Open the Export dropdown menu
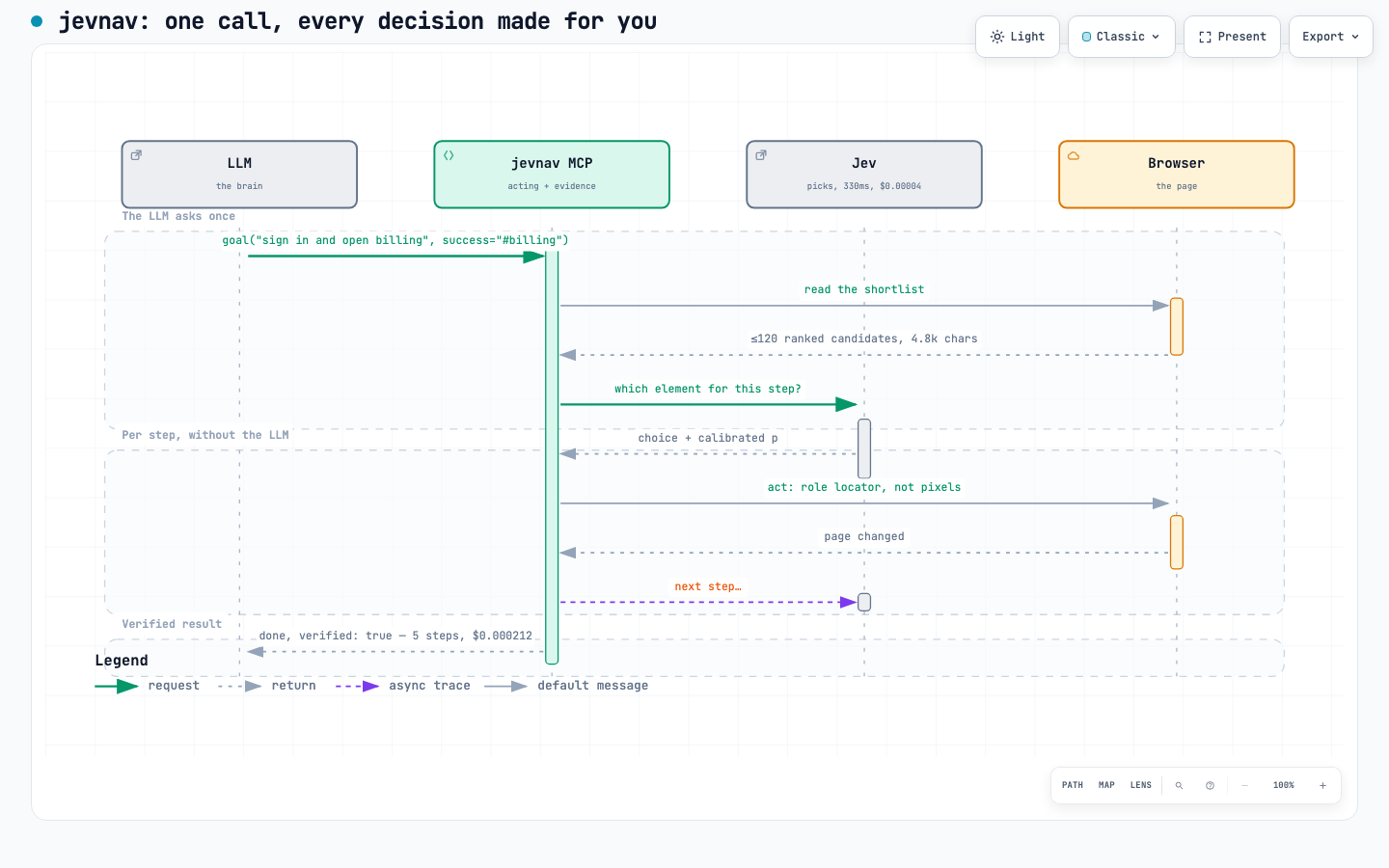The width and height of the screenshot is (1389, 868). (x=1330, y=37)
